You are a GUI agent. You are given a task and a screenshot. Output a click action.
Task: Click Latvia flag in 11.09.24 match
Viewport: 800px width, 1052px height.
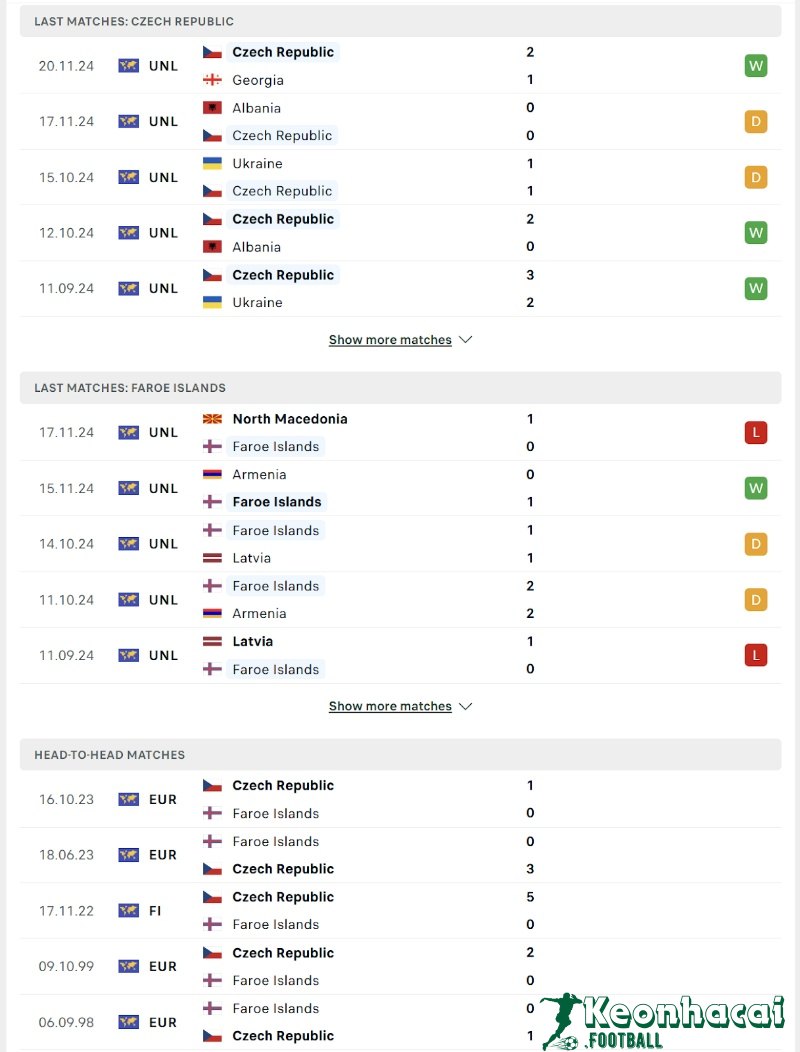coord(212,642)
